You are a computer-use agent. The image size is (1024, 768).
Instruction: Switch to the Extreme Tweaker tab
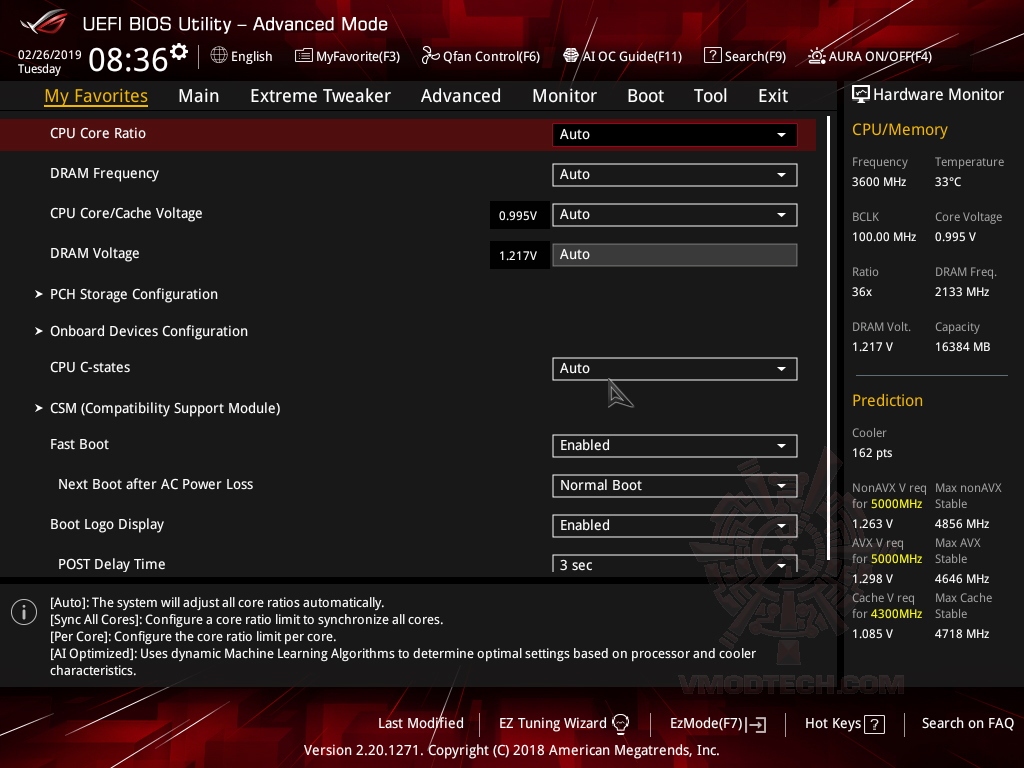(x=320, y=96)
